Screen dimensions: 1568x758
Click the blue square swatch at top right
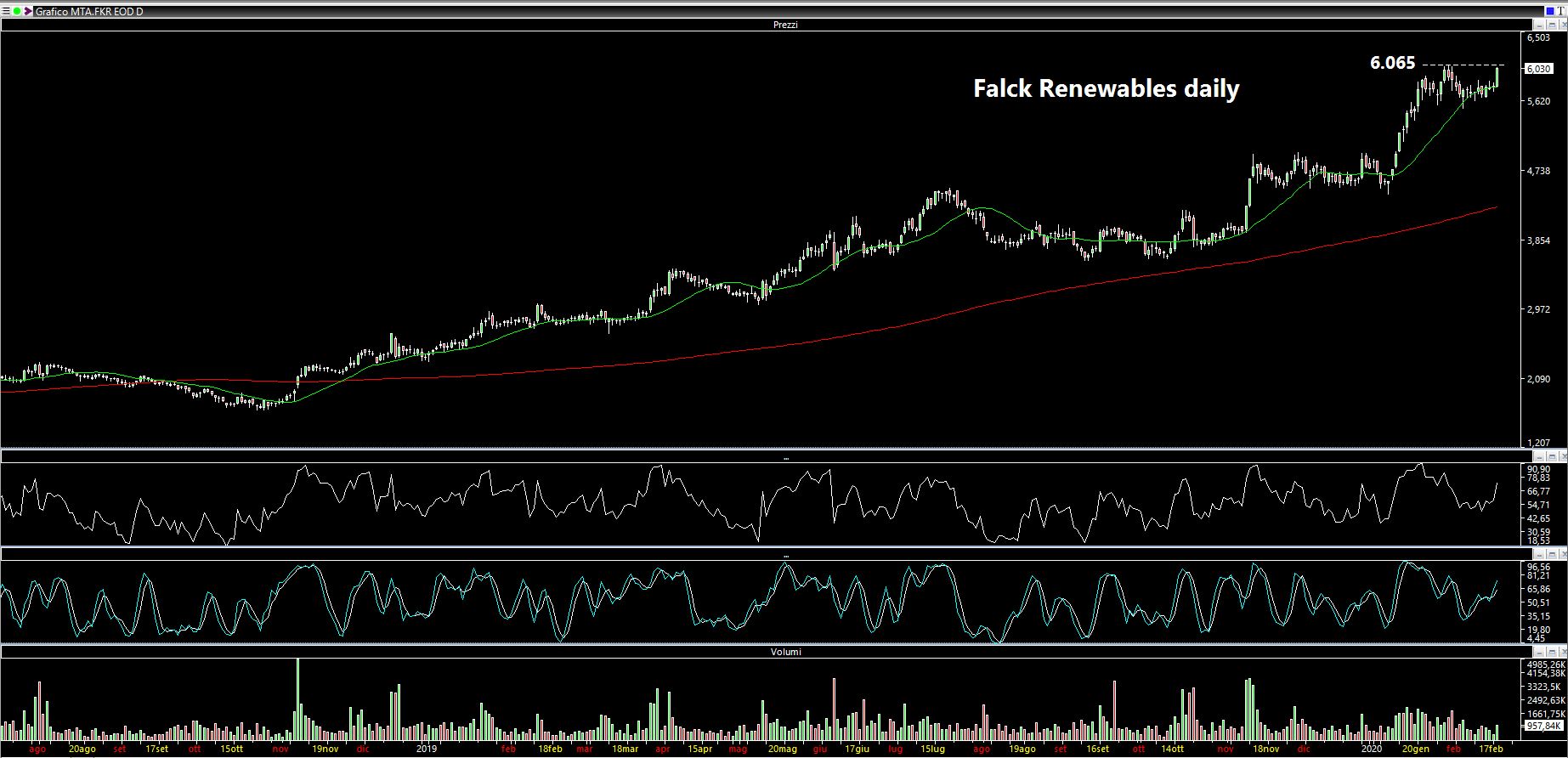pyautogui.click(x=1550, y=11)
